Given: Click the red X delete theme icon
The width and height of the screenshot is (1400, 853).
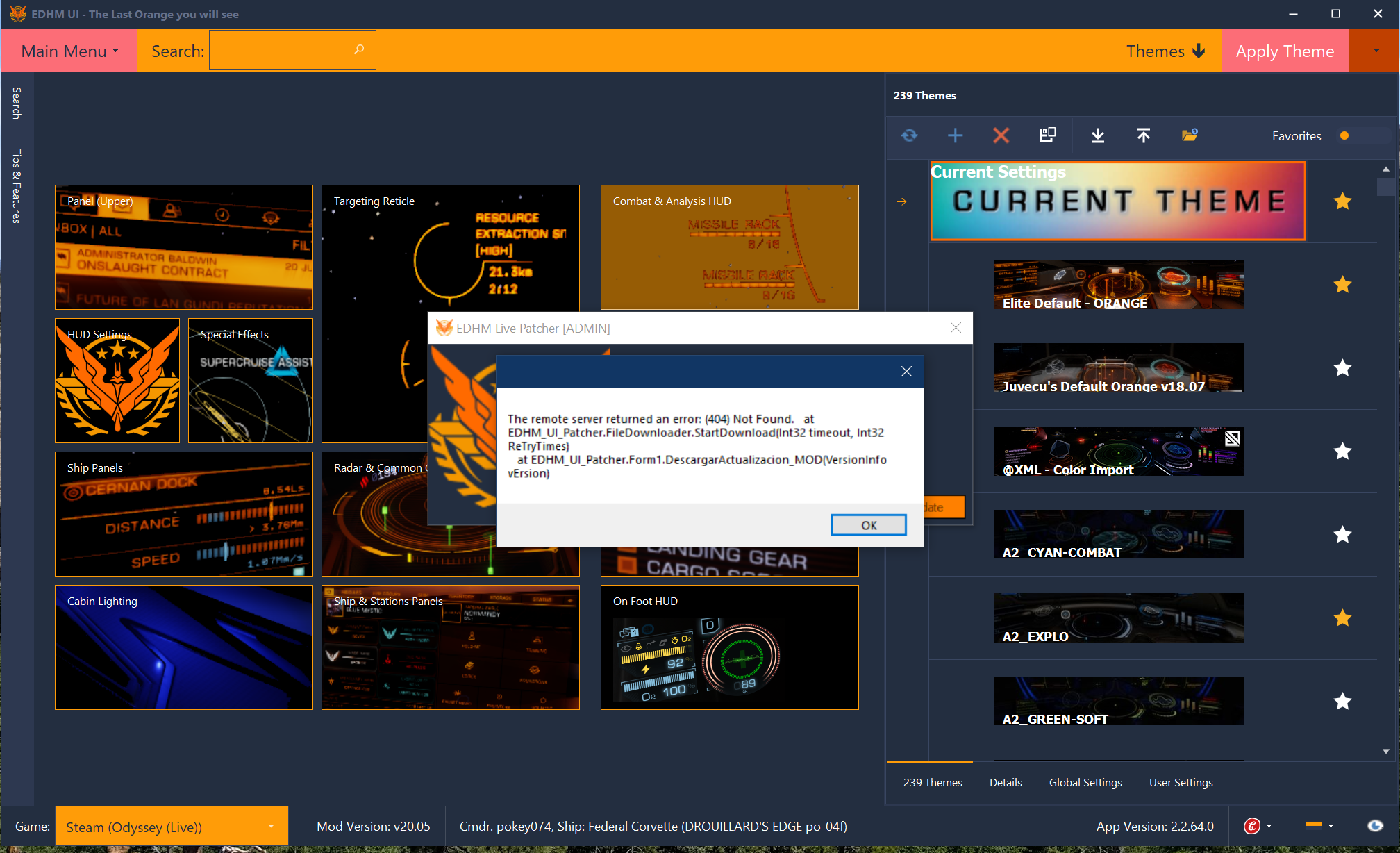Looking at the screenshot, I should [x=1001, y=135].
